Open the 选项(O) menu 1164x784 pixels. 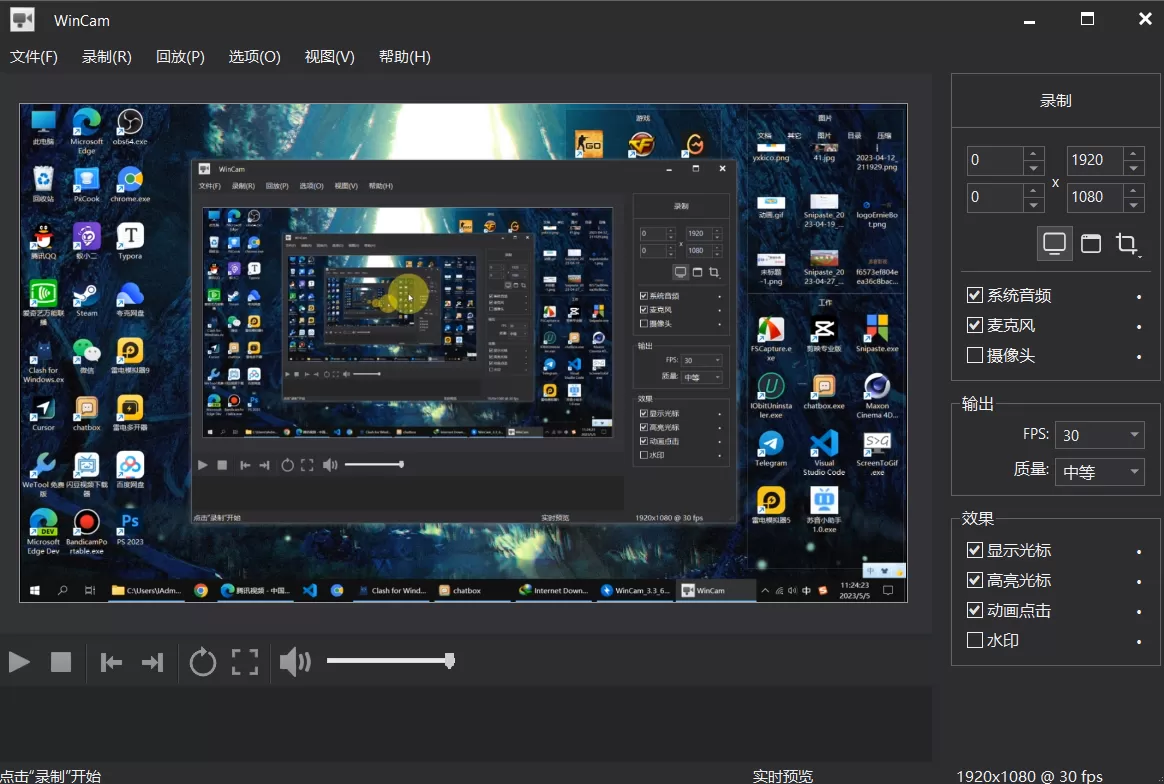point(254,57)
